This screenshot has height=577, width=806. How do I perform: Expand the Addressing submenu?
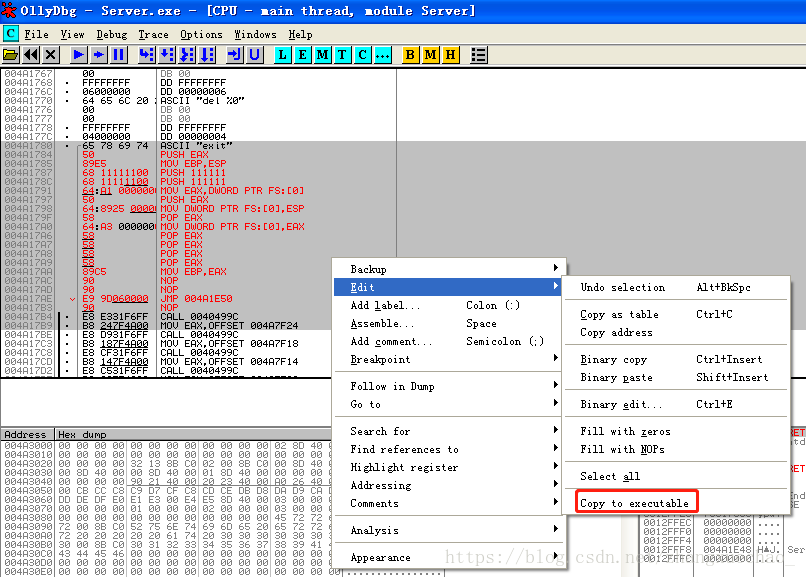click(x=449, y=485)
